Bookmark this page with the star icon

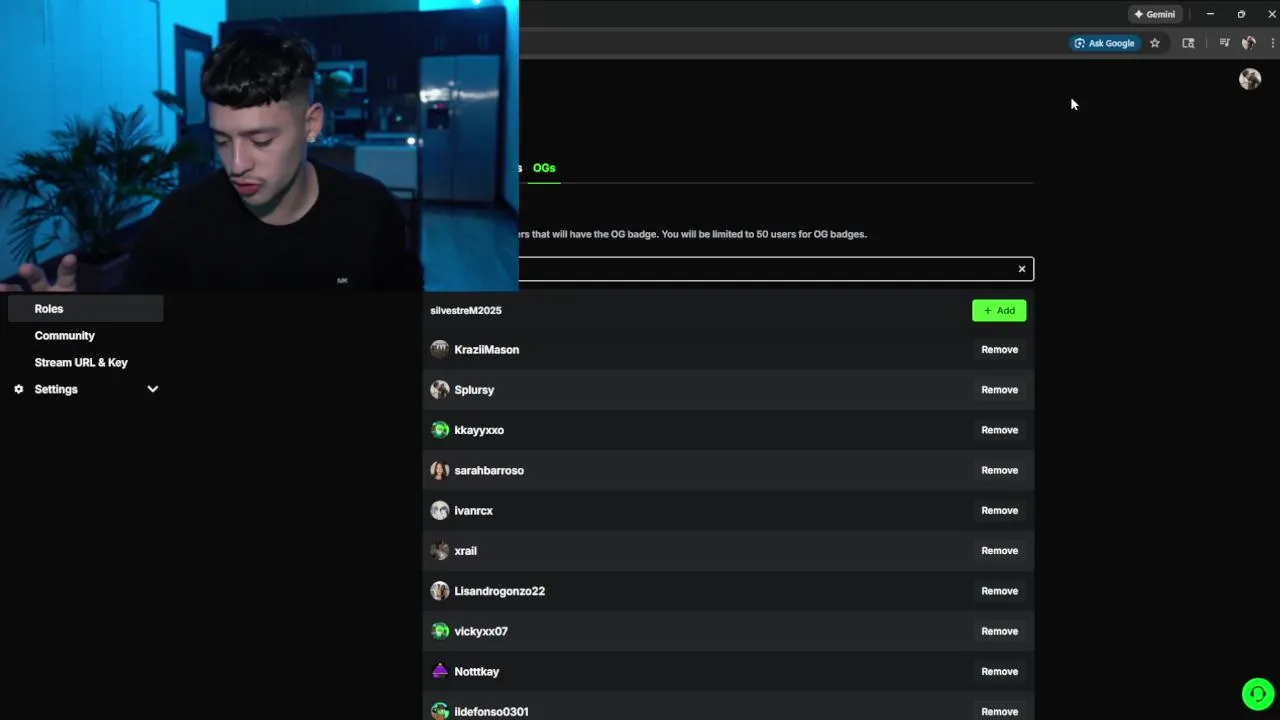(1155, 43)
